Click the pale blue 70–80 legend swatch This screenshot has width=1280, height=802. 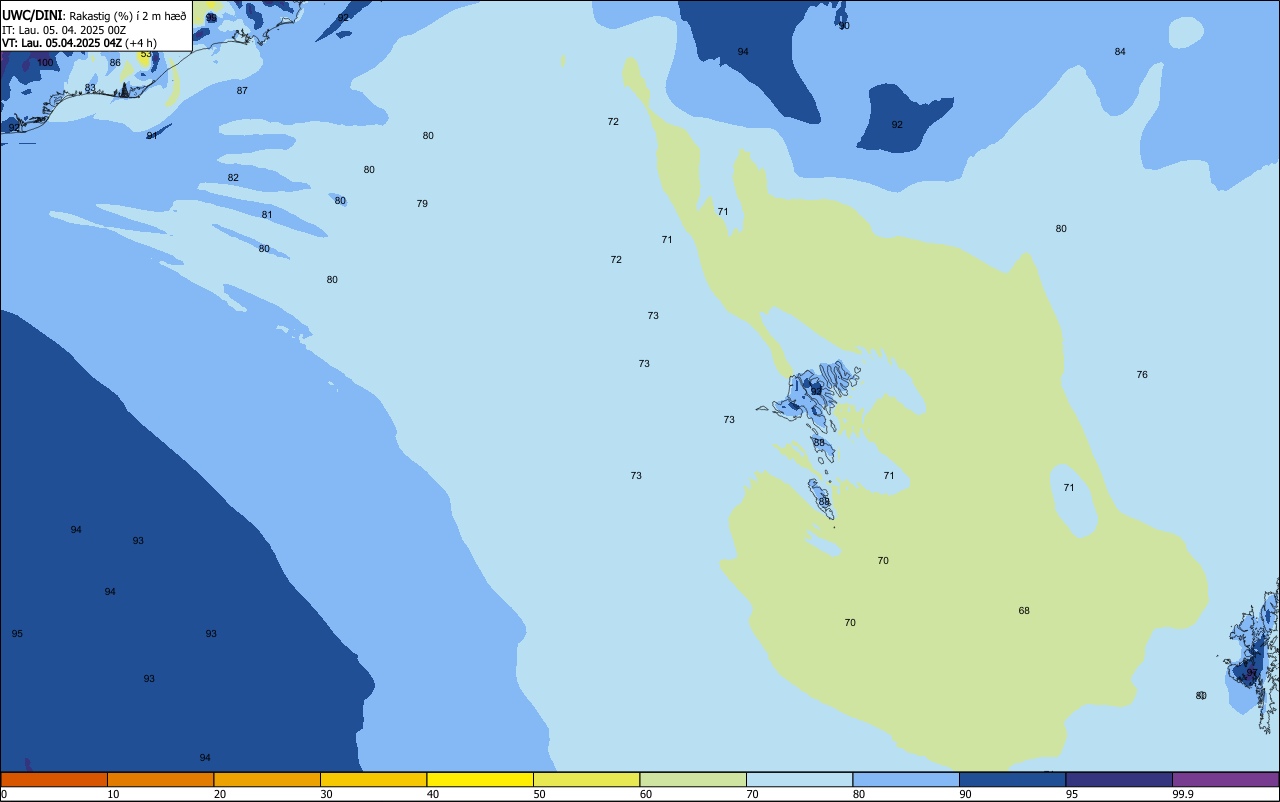pos(799,779)
